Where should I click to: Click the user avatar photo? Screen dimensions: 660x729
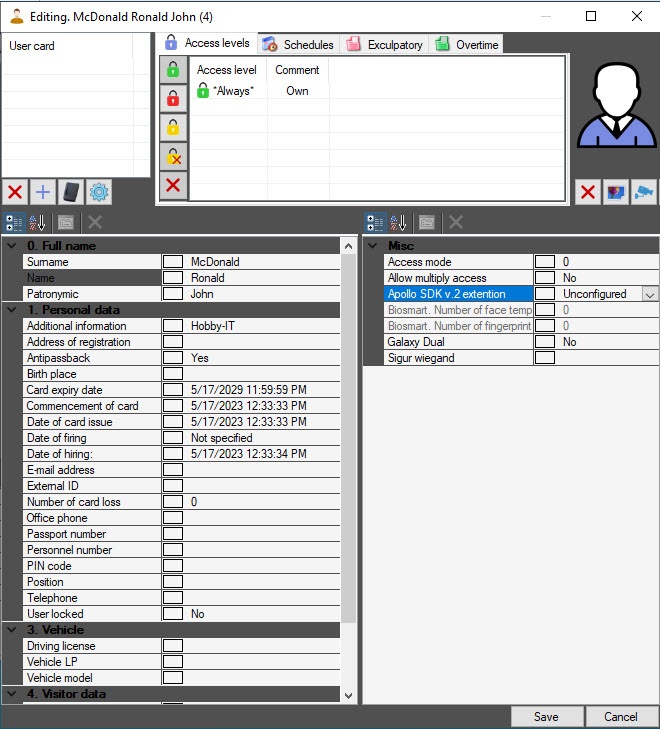pos(616,106)
